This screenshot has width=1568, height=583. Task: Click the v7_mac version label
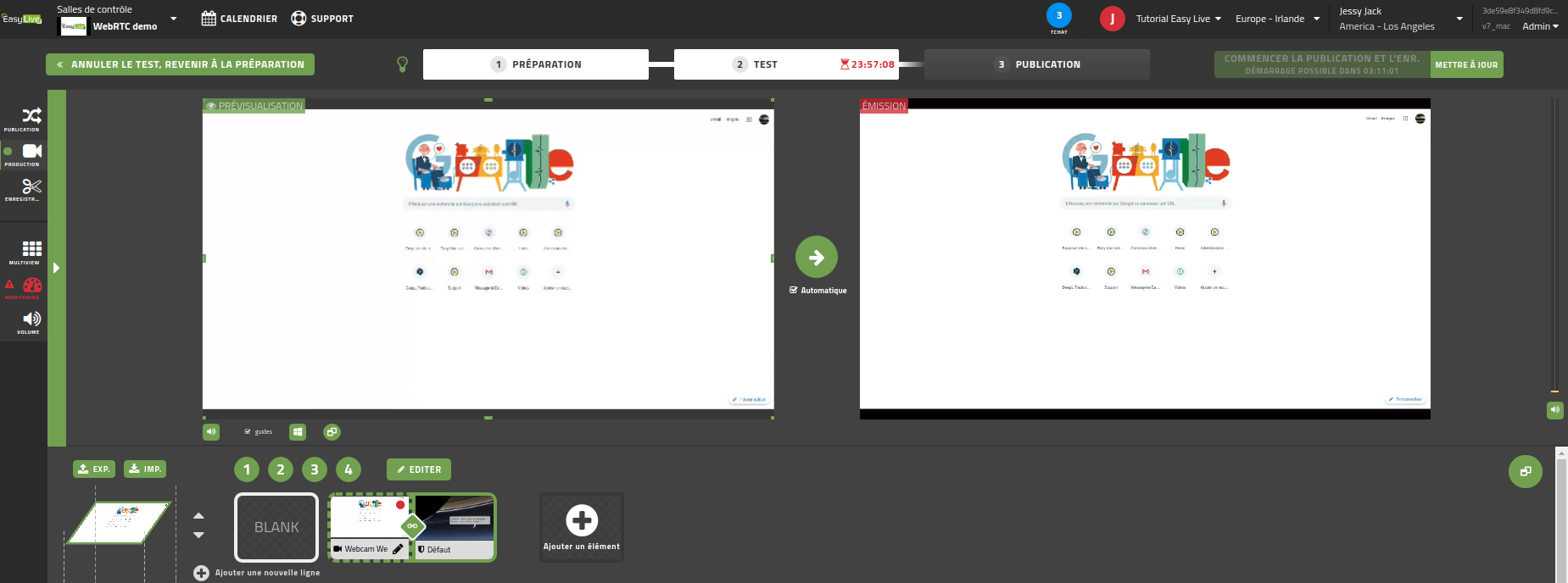[1496, 26]
